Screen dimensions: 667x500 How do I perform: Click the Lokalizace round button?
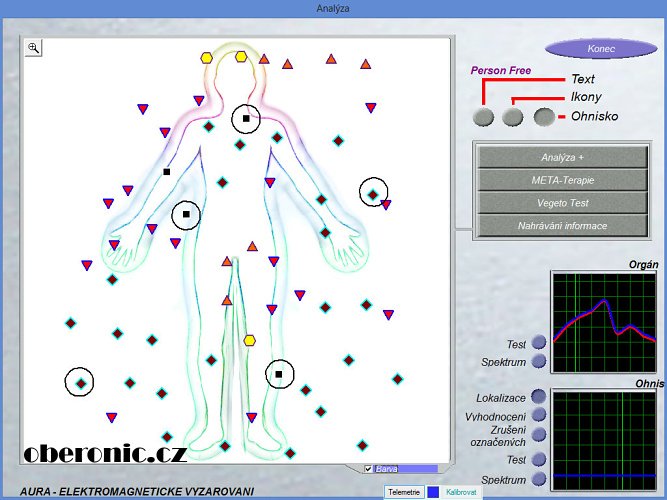coord(539,397)
